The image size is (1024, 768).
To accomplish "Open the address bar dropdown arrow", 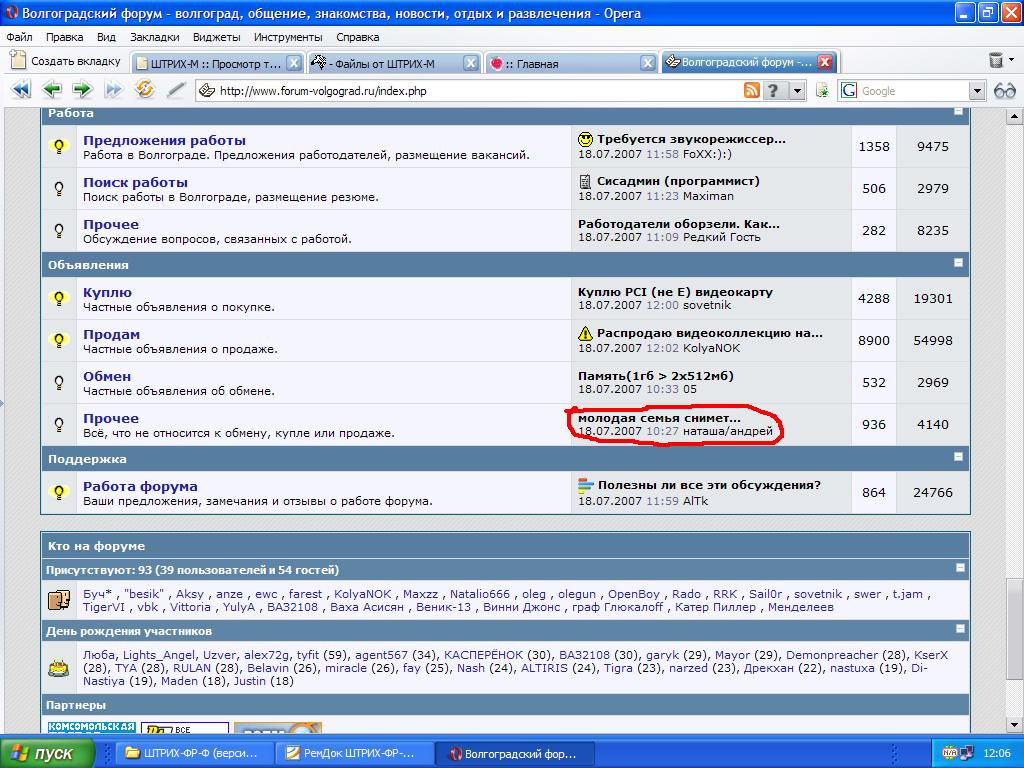I will [797, 91].
